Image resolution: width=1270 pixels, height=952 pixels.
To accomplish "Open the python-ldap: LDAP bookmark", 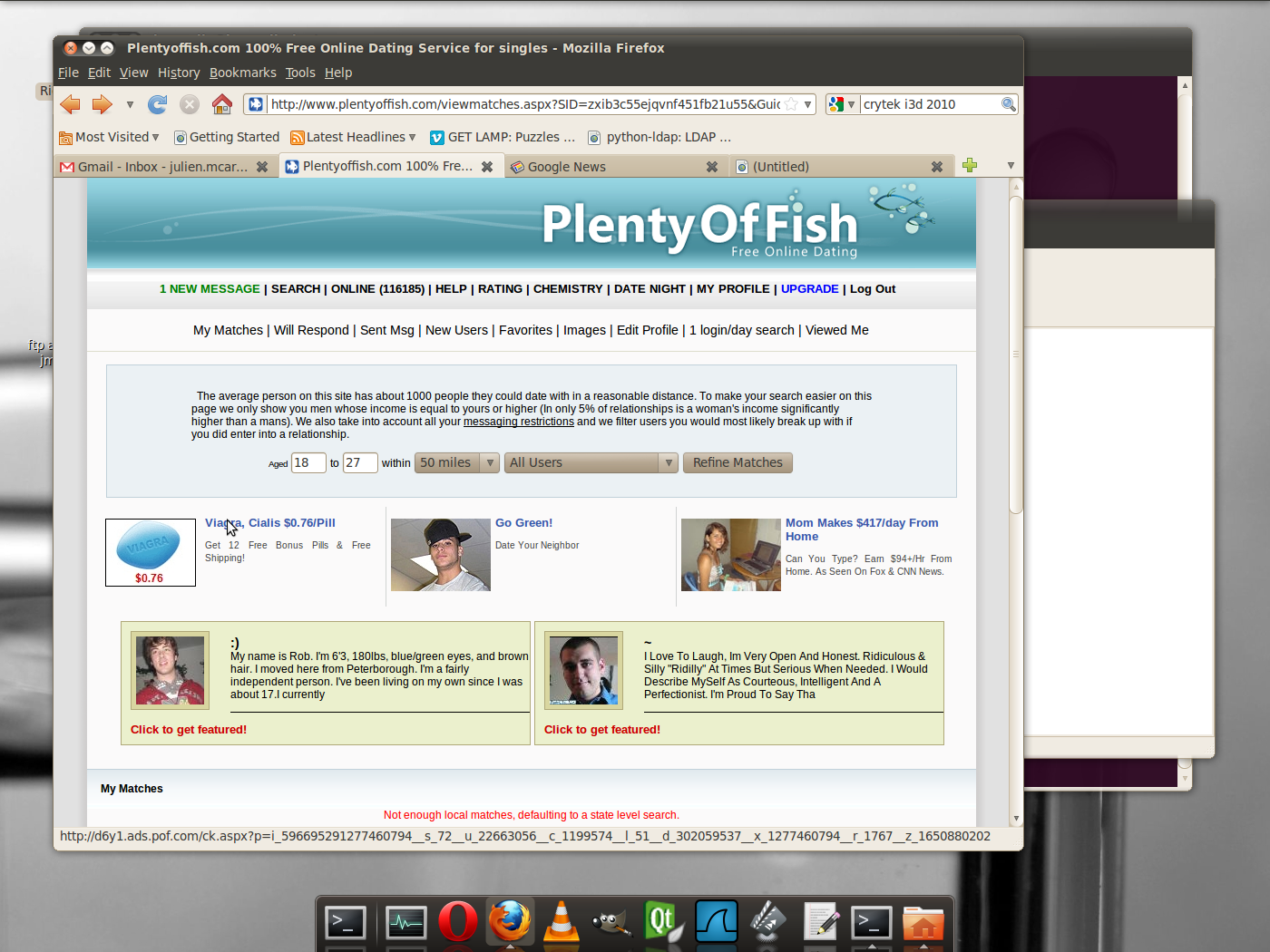I will tap(659, 137).
